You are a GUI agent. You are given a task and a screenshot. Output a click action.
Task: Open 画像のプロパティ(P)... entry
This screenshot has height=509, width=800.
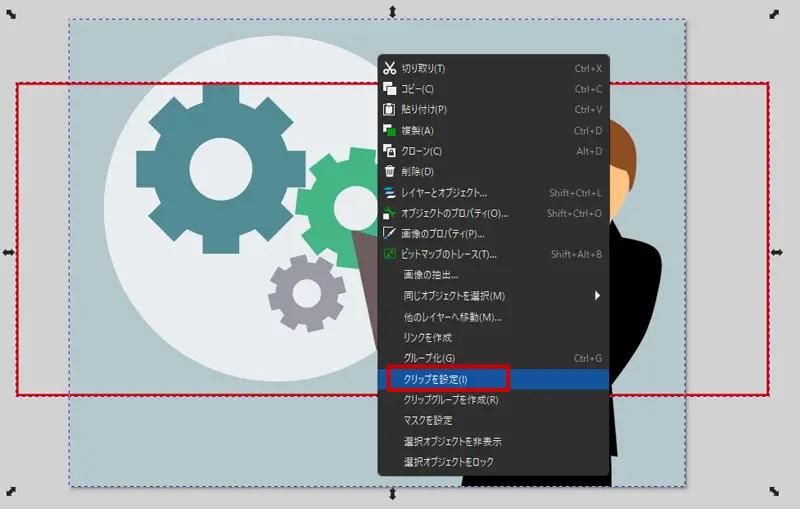pos(493,234)
